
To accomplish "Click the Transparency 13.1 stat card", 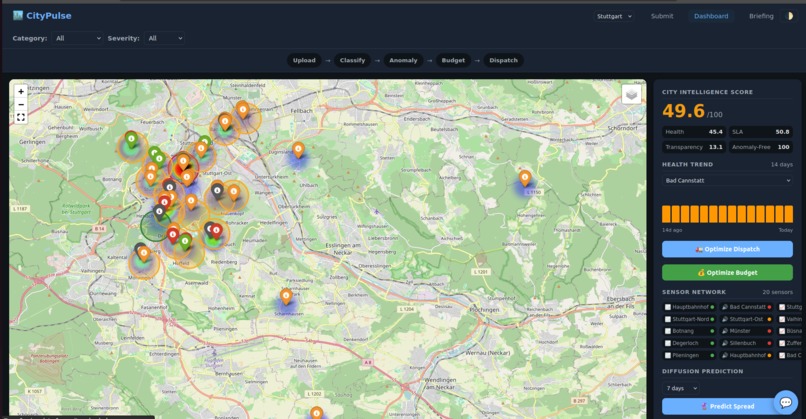I will click(x=694, y=147).
